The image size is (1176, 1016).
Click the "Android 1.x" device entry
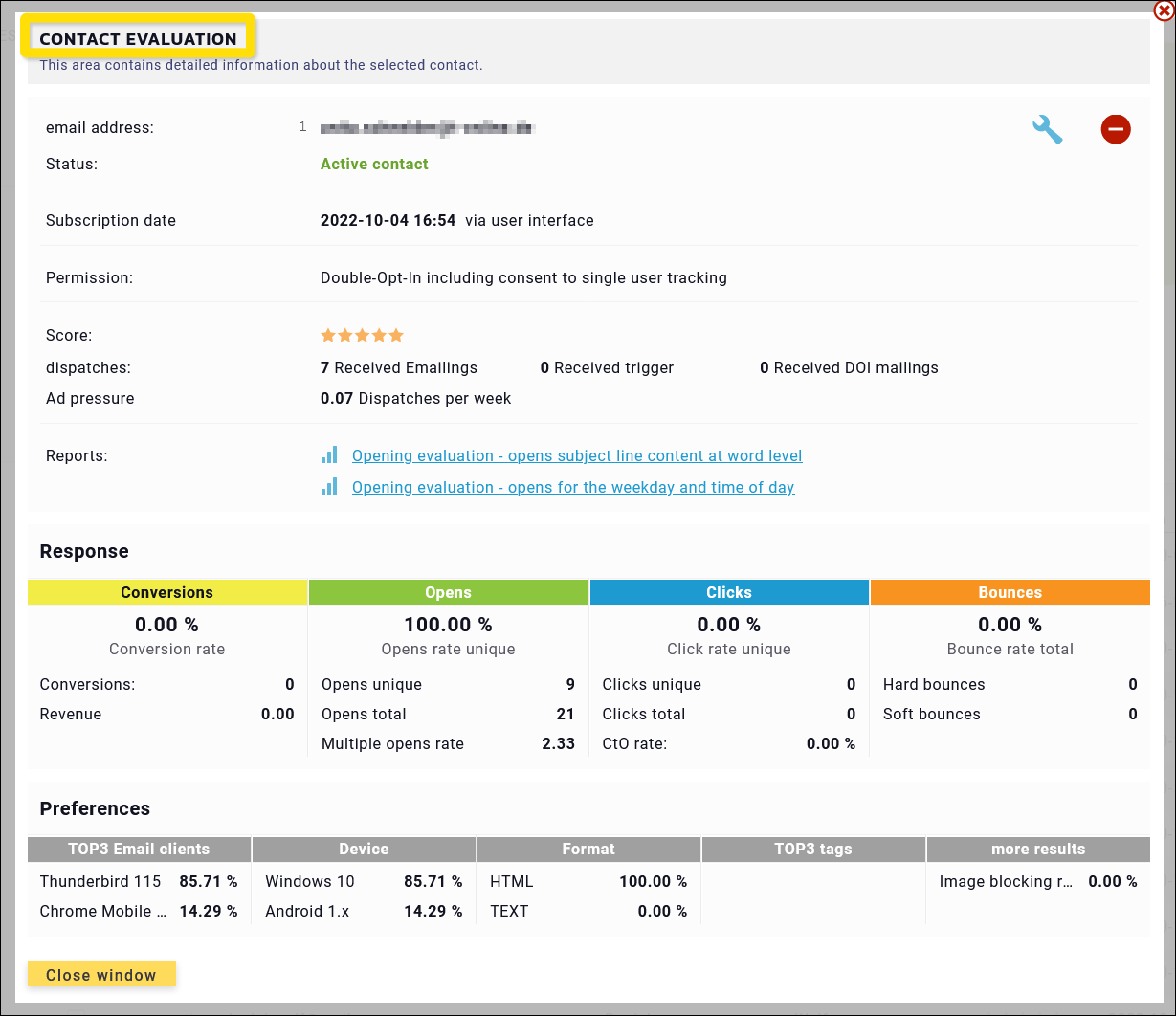click(307, 912)
